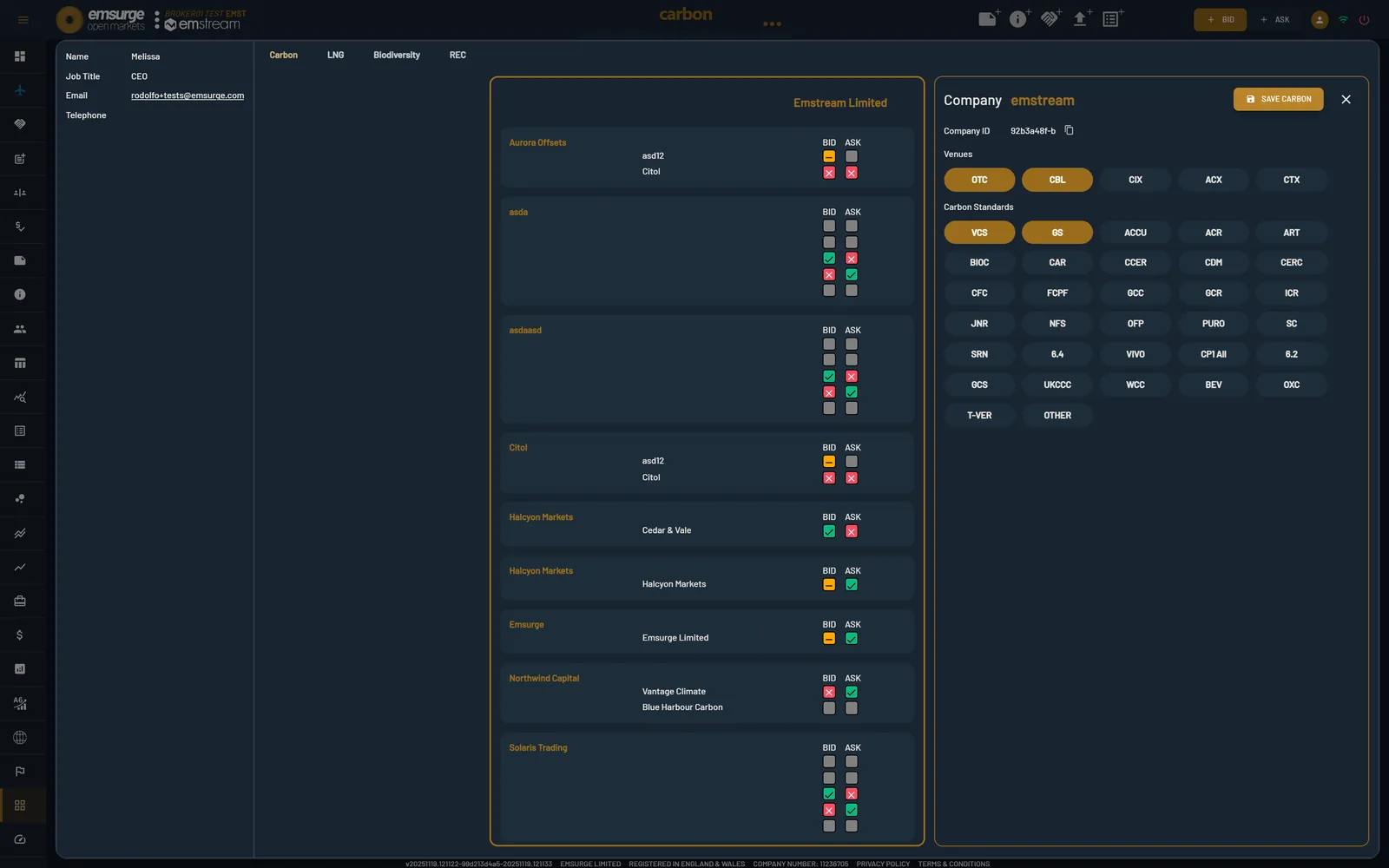Screen dimensions: 1389x868
Task: Toggle the BID checkbox for Vantage Climate
Action: click(x=829, y=693)
